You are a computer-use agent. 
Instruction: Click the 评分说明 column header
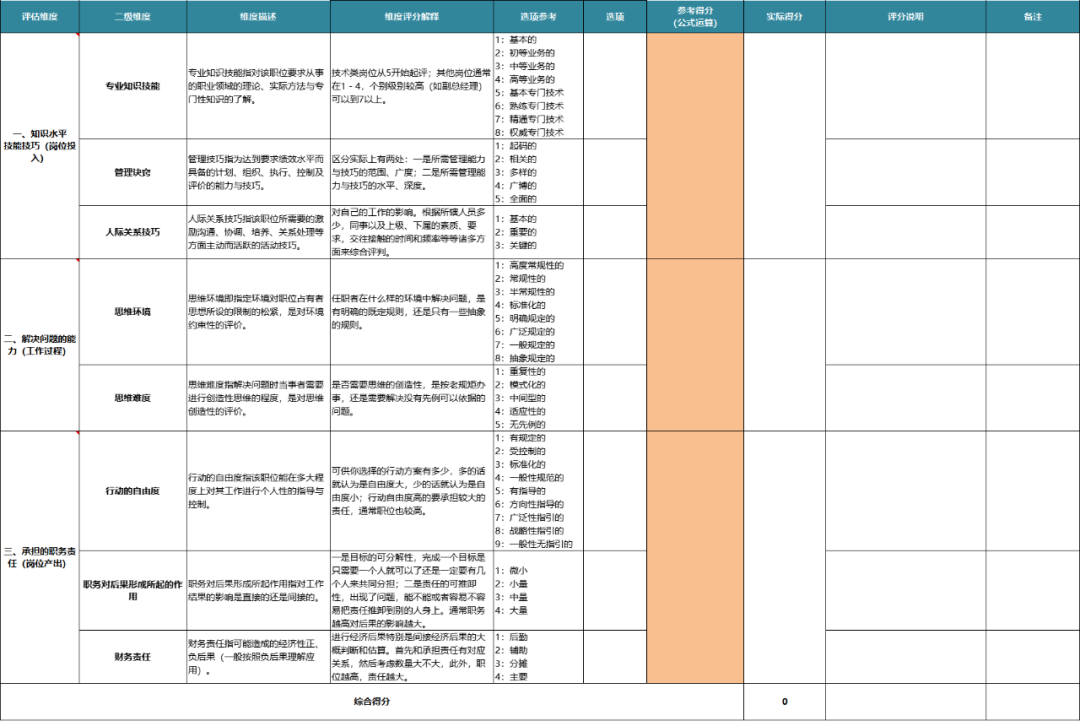pyautogui.click(x=906, y=17)
